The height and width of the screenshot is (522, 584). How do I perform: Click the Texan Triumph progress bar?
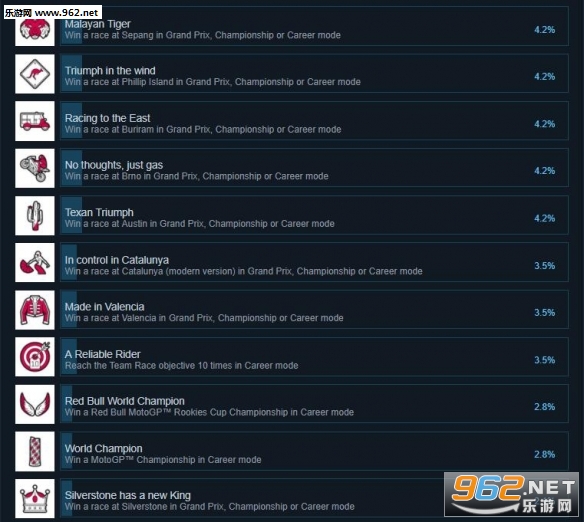coord(72,215)
